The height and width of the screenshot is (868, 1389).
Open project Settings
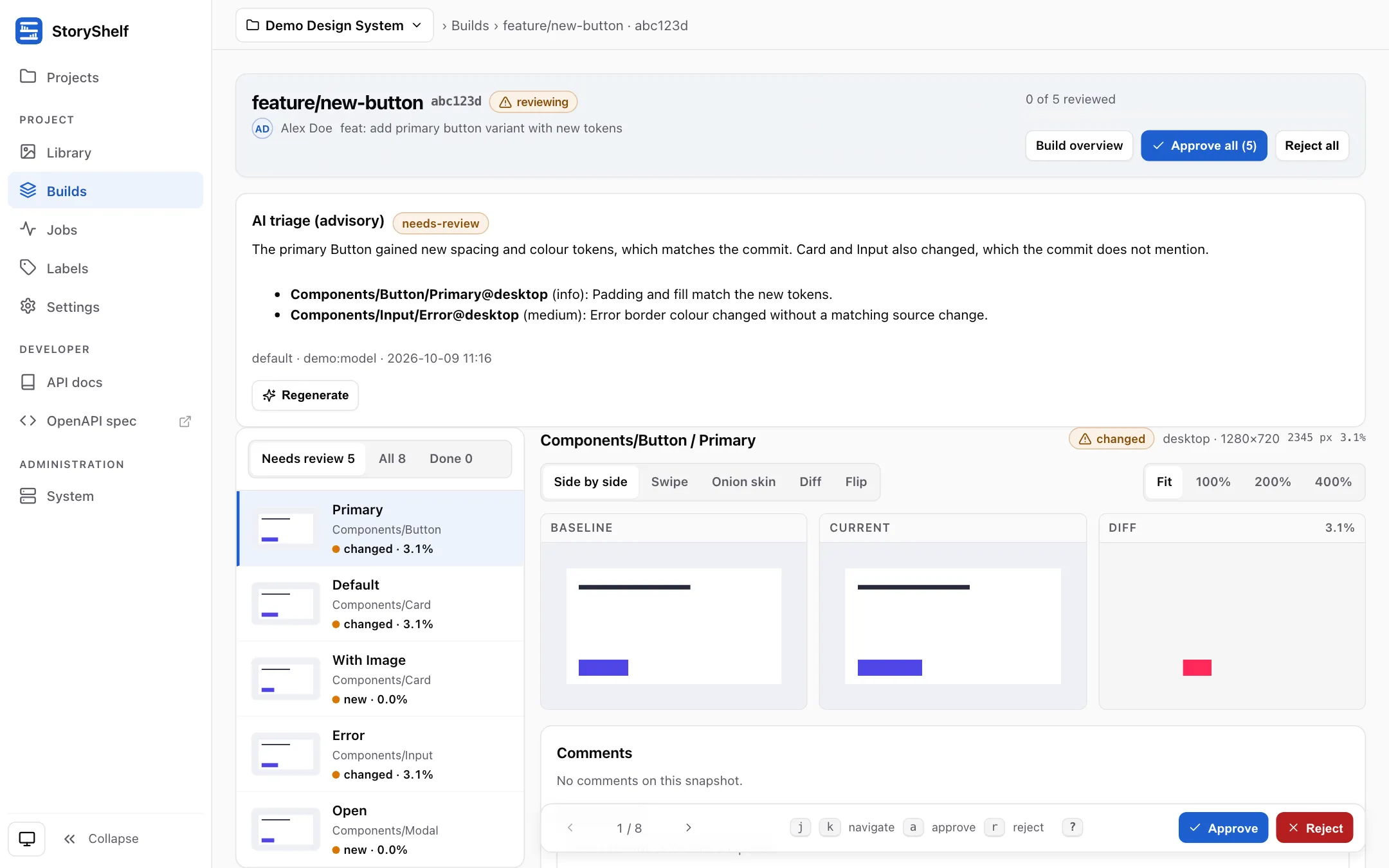coord(105,307)
